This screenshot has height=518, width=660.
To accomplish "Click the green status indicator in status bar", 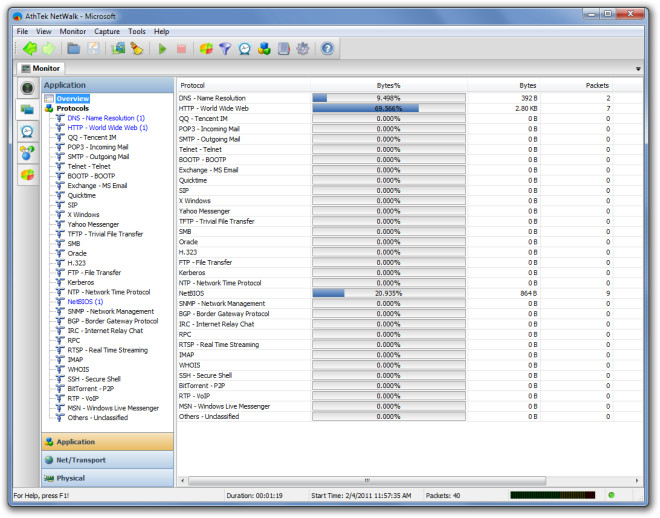I will pos(611,495).
